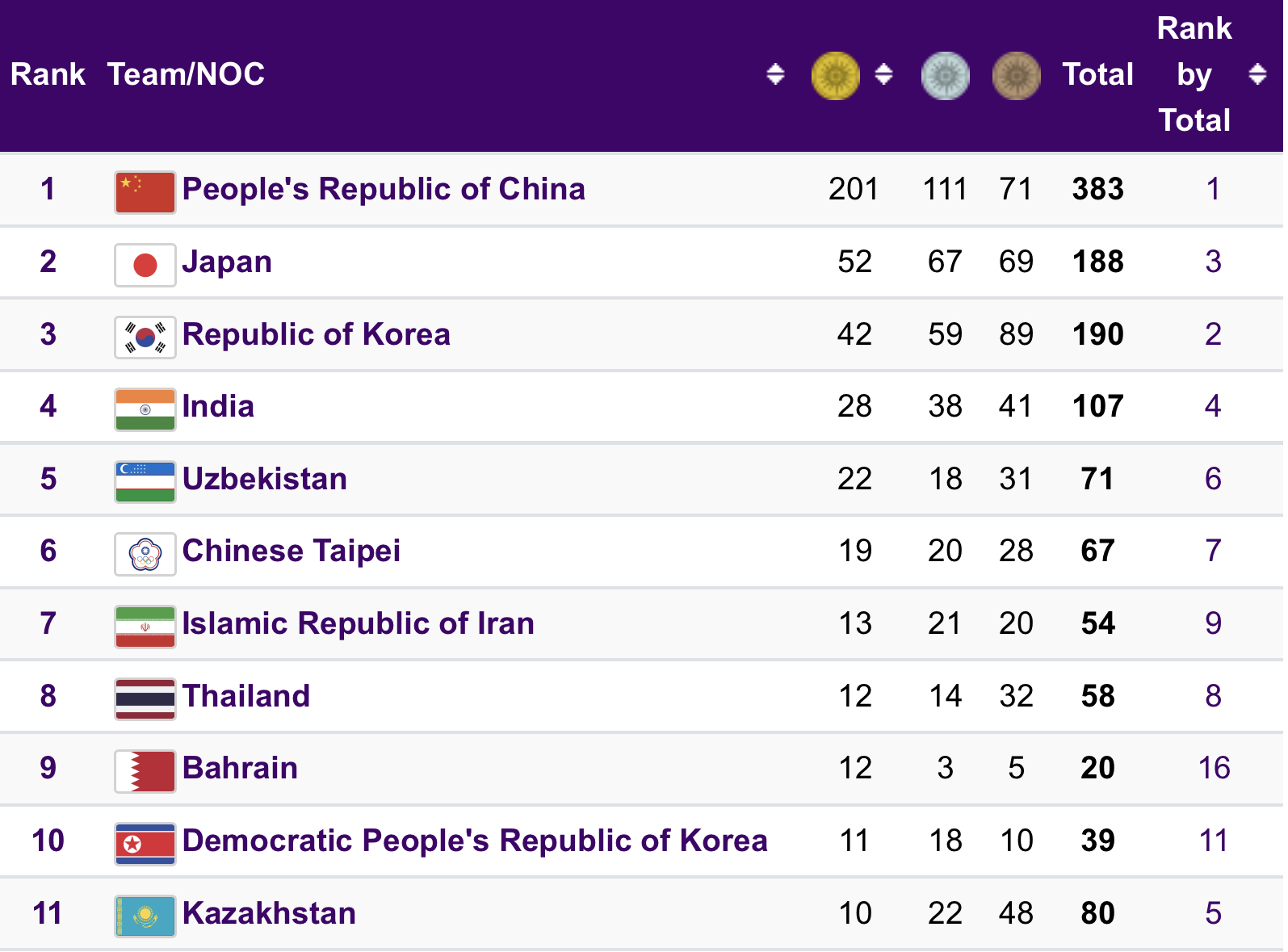Click the Japan flag icon
1288x952 pixels.
[145, 265]
